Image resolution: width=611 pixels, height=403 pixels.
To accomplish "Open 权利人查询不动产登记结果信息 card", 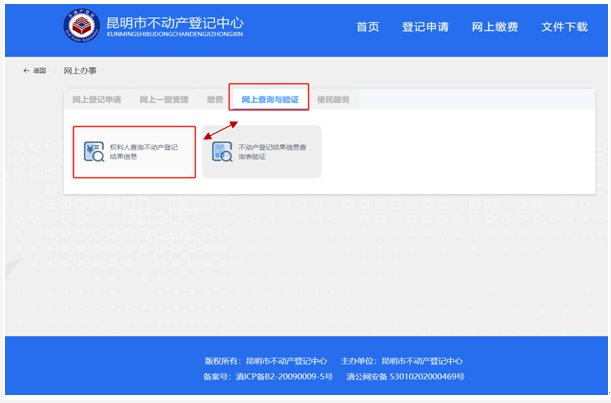I will (133, 151).
